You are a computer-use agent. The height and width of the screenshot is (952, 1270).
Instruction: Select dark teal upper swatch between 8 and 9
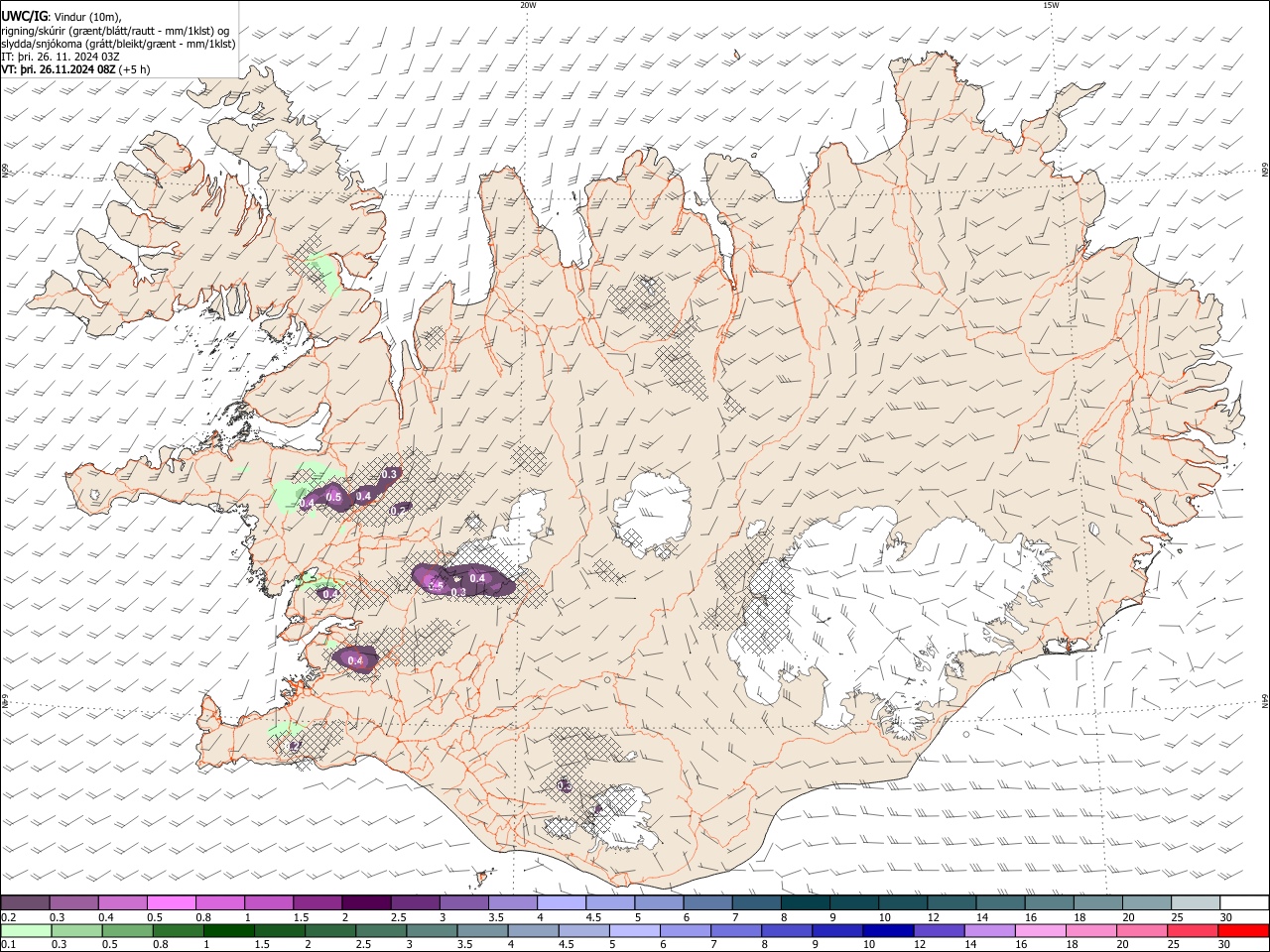point(805,903)
